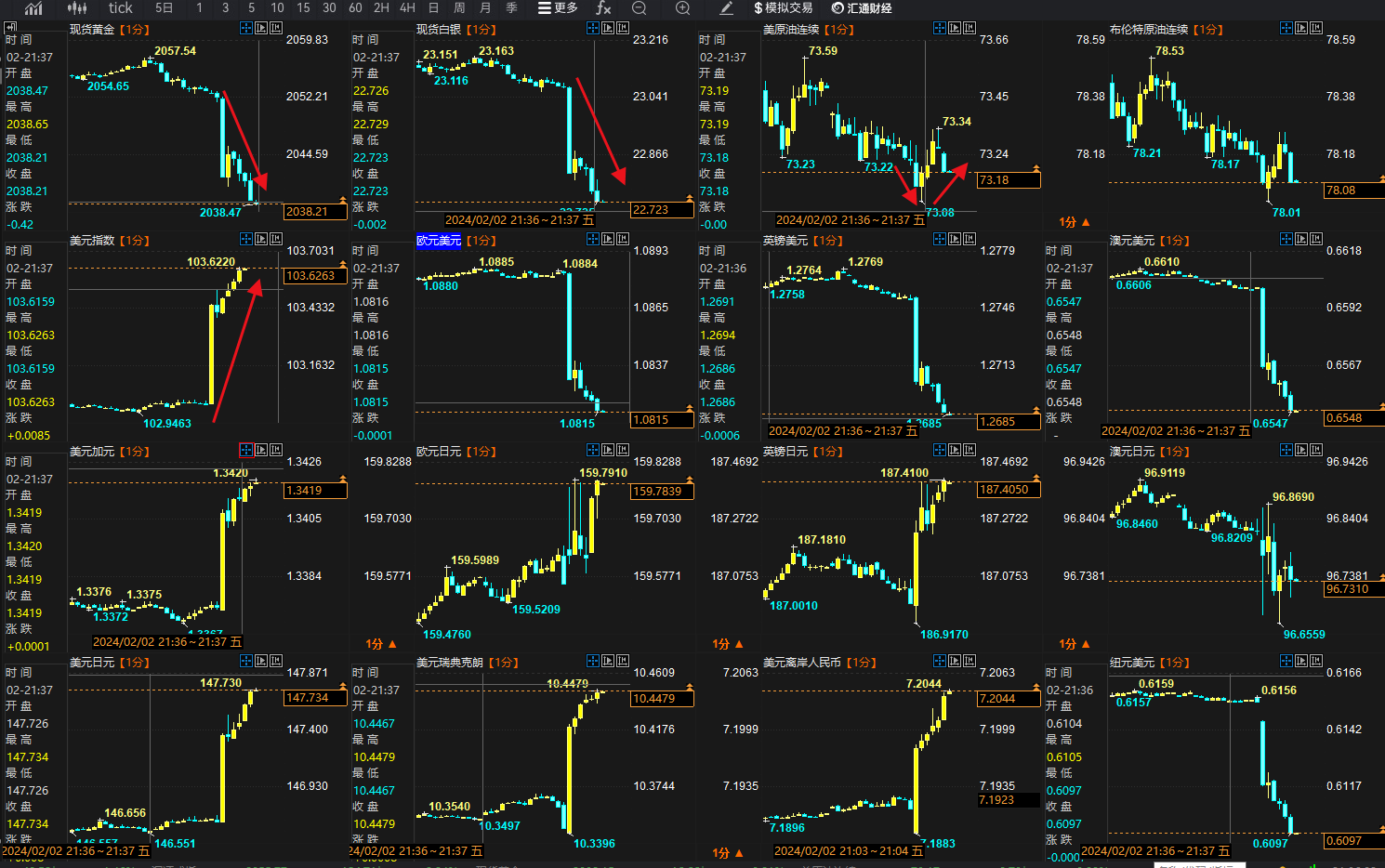Toggle the 5日 timeframe
Image resolution: width=1385 pixels, height=868 pixels.
tap(164, 8)
